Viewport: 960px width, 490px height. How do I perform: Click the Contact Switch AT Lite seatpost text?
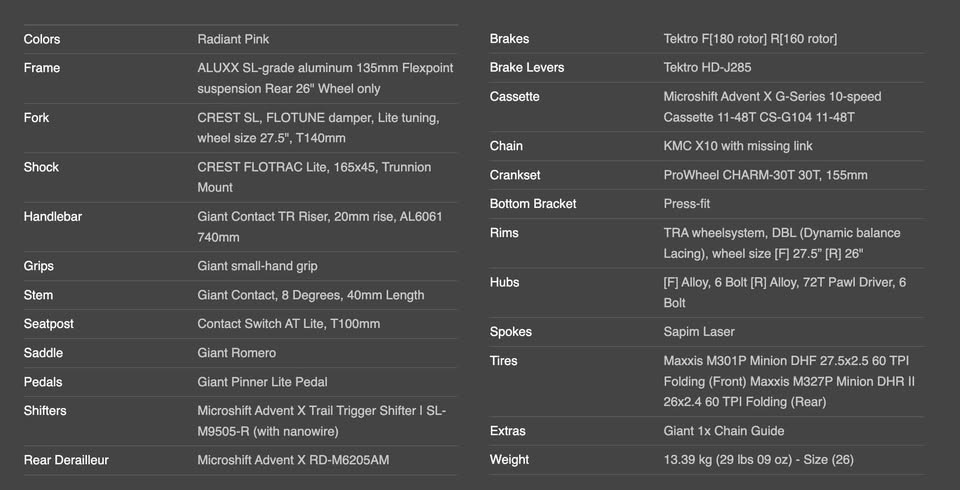pyautogui.click(x=288, y=324)
